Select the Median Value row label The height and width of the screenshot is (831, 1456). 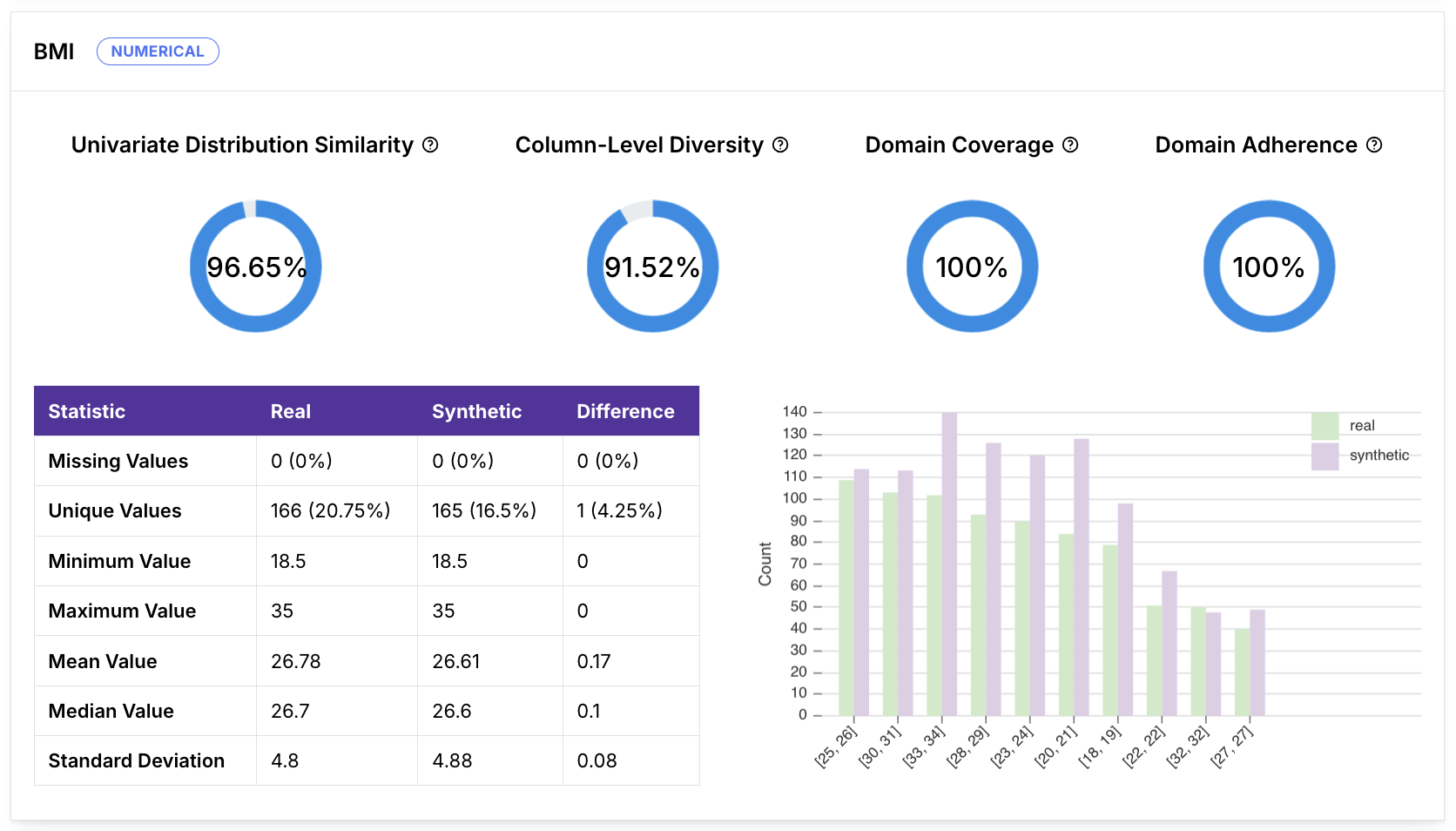111,711
